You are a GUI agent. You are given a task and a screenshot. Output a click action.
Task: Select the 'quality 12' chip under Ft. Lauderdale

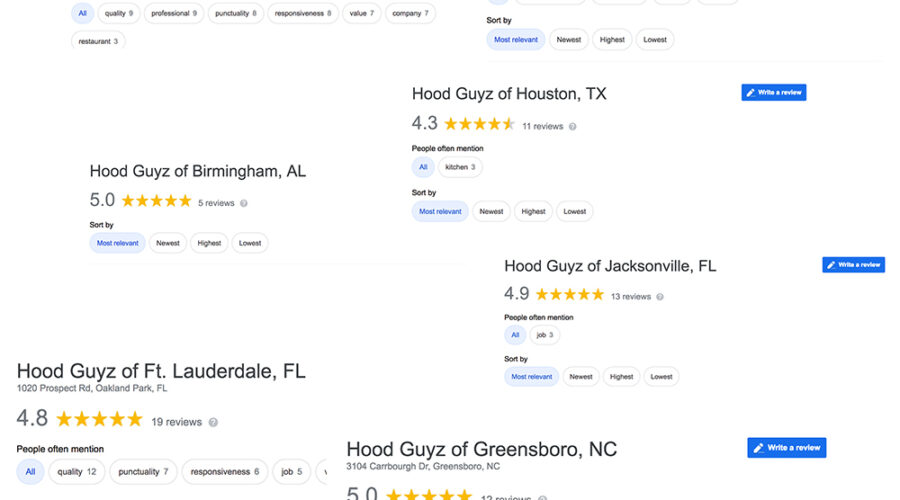(77, 471)
